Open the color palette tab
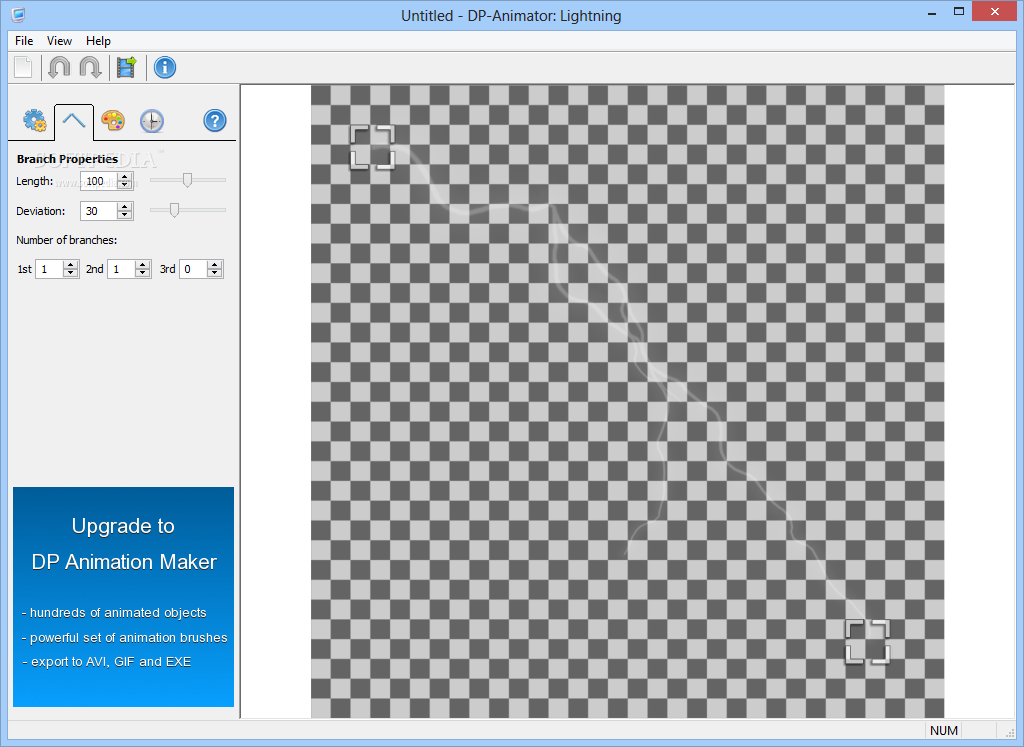 [x=113, y=121]
